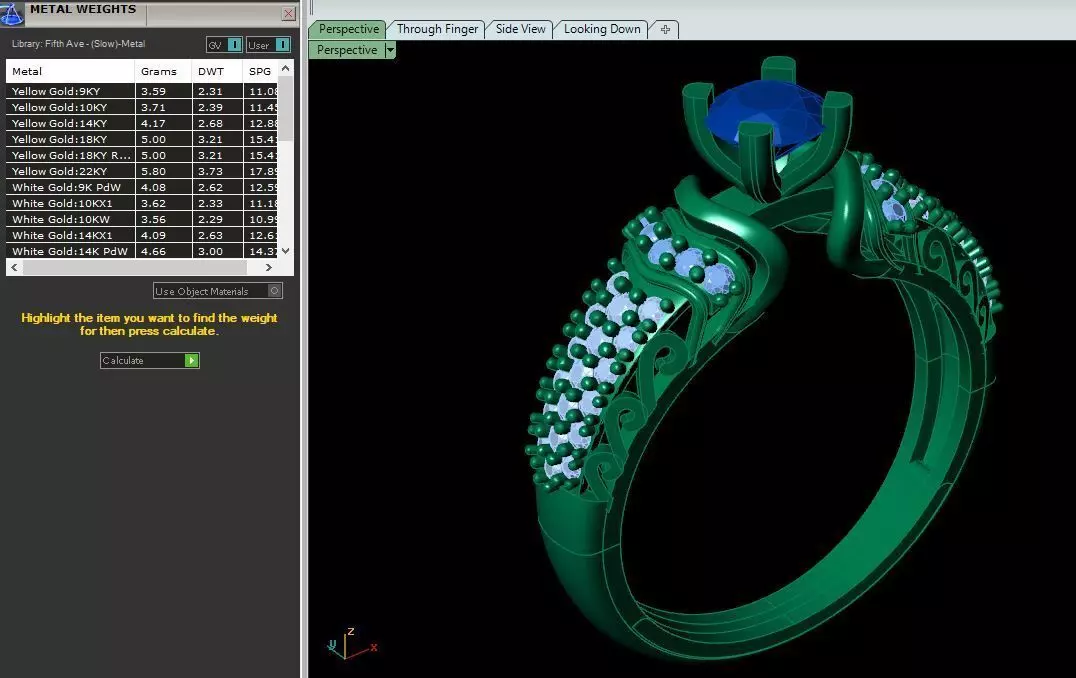Screen dimensions: 1076x678
Task: Click the vertical scrollbar thumb
Action: pos(285,108)
